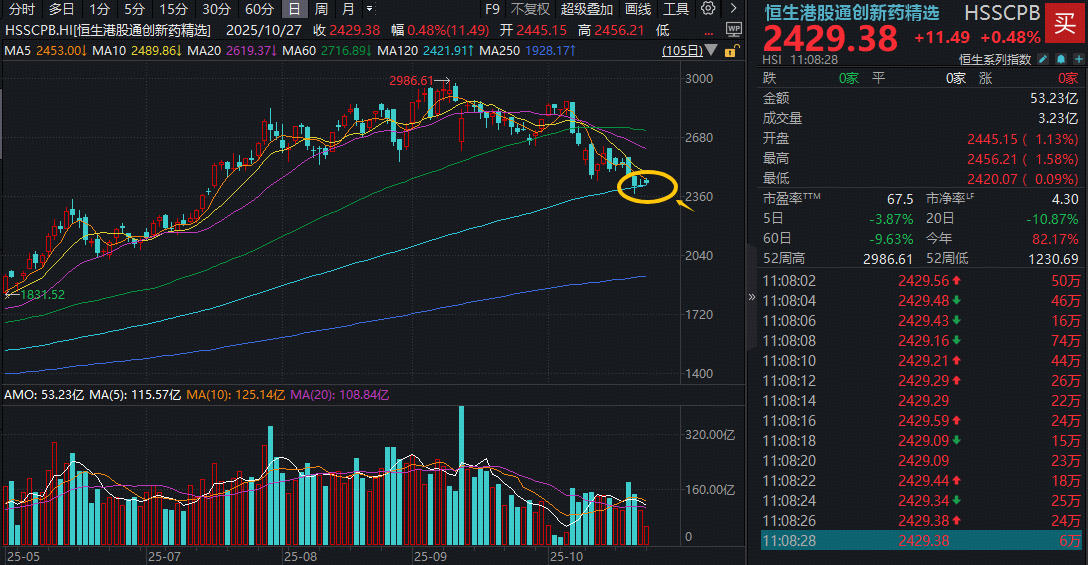Select the 11:08:28 highlighted tick row
Viewport: 1088px width, 565px height.
tap(921, 541)
